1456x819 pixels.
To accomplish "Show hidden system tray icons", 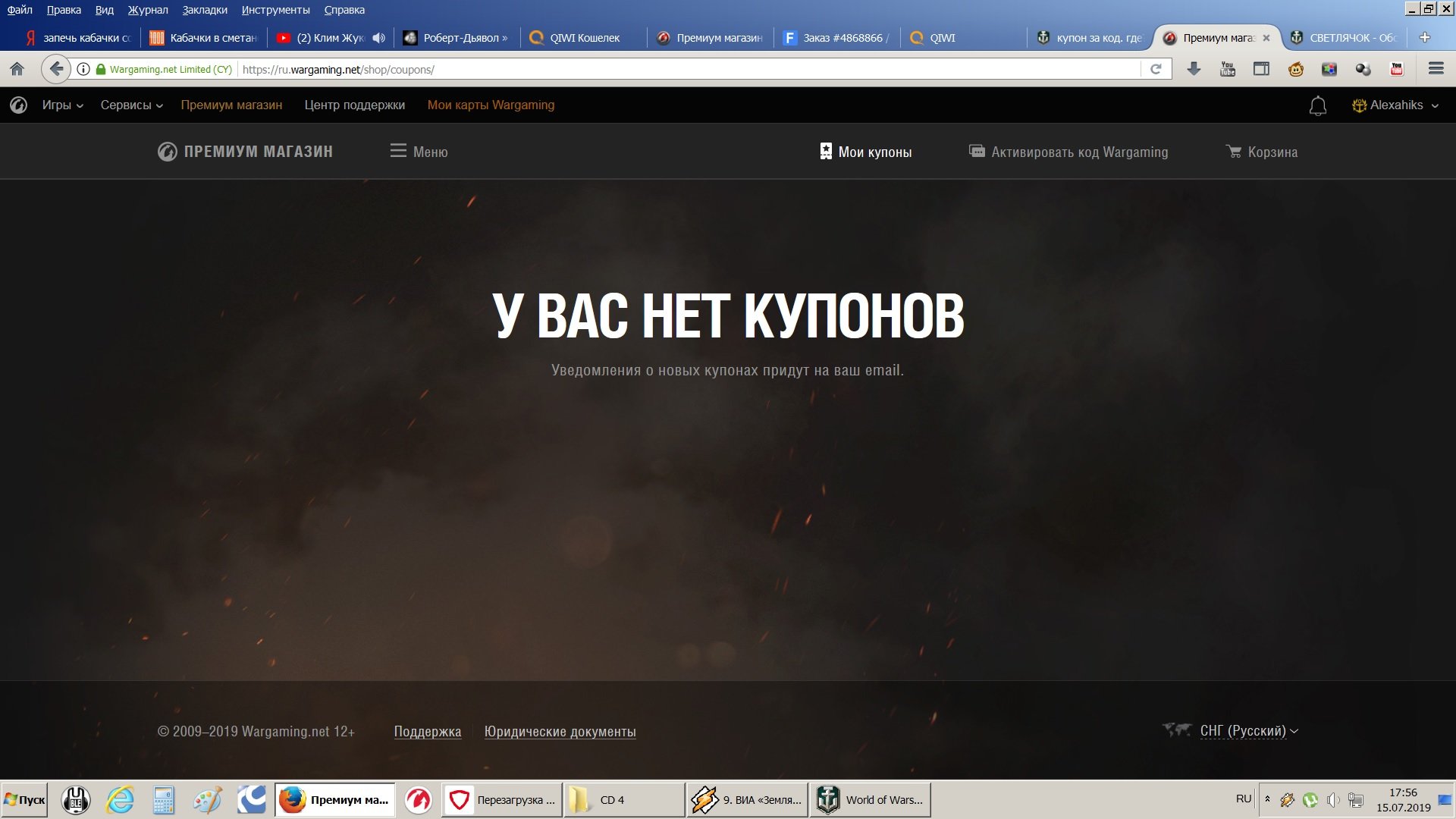I will click(x=1267, y=799).
